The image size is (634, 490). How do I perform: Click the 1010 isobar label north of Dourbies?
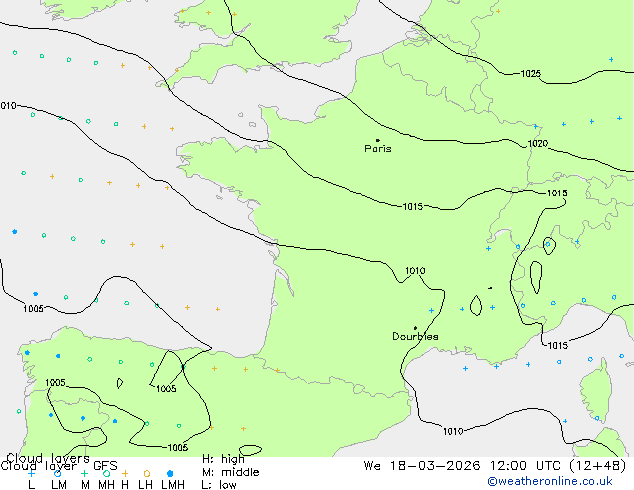click(415, 270)
